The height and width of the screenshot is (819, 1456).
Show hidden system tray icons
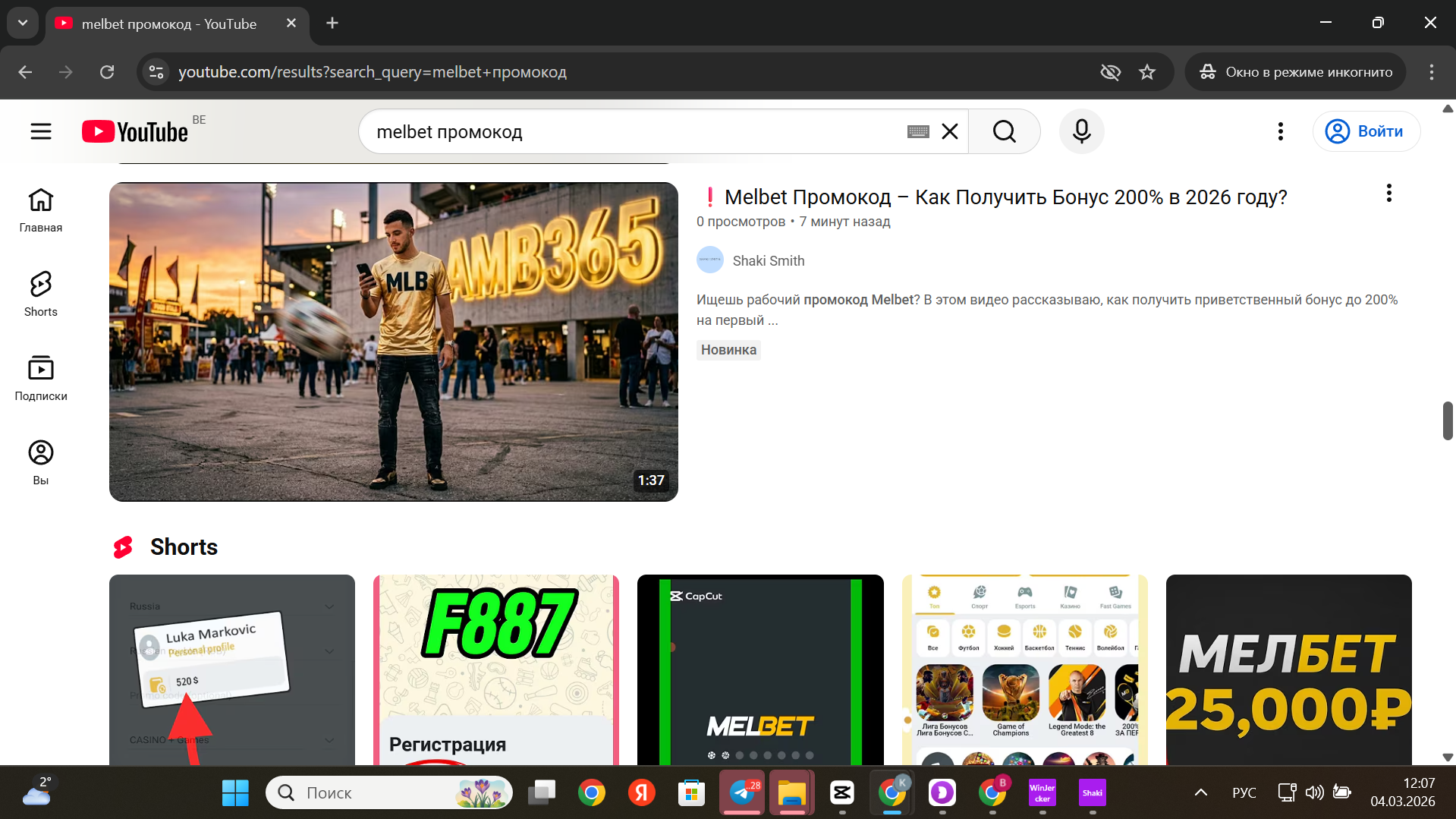click(x=1200, y=792)
